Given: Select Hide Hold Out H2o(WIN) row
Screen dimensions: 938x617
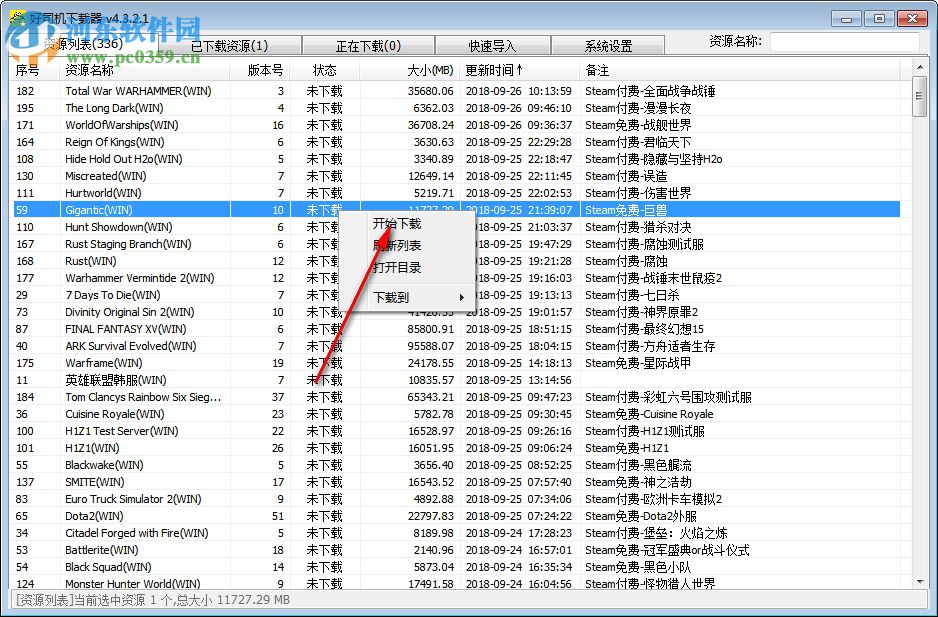Looking at the screenshot, I should tap(455, 159).
